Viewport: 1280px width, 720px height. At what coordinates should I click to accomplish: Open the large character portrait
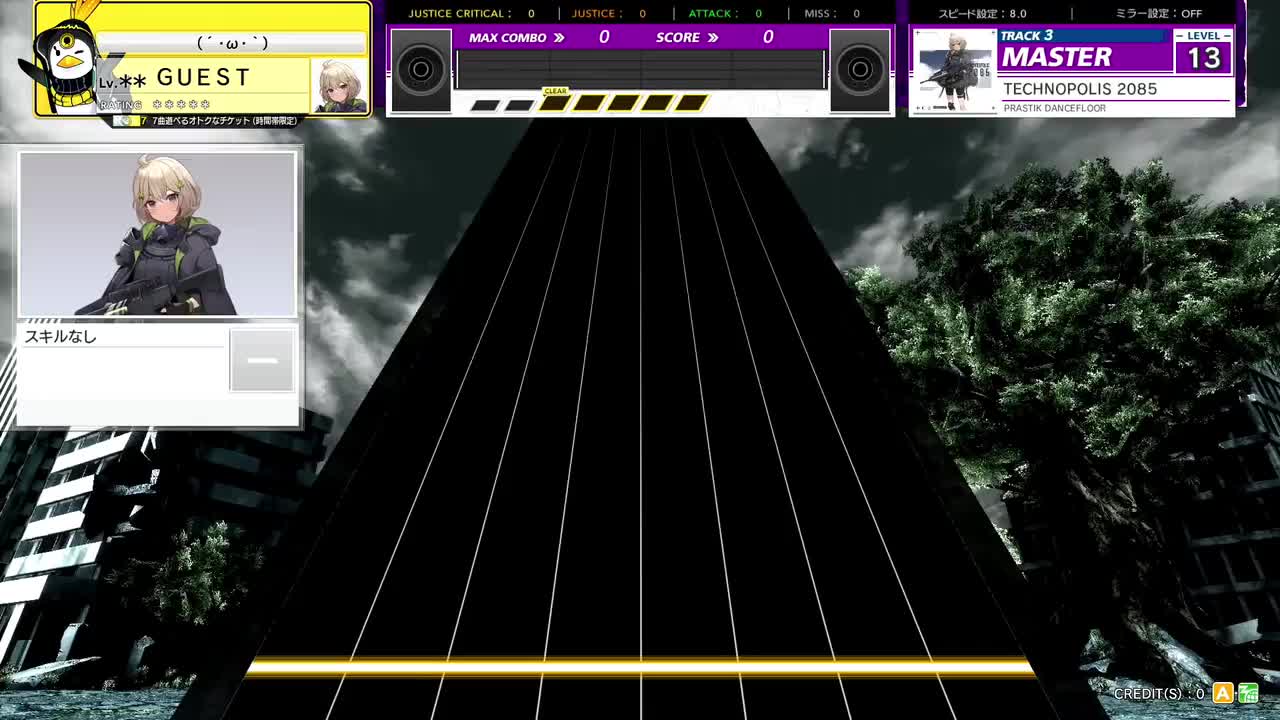158,234
